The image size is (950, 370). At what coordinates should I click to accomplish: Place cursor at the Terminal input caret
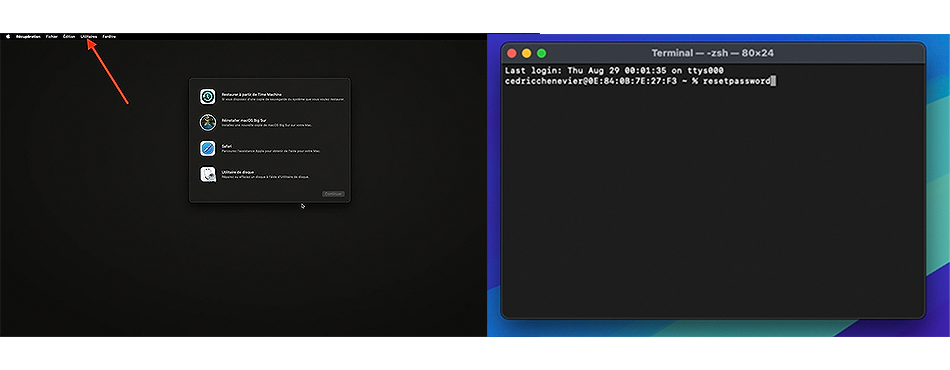pos(774,81)
